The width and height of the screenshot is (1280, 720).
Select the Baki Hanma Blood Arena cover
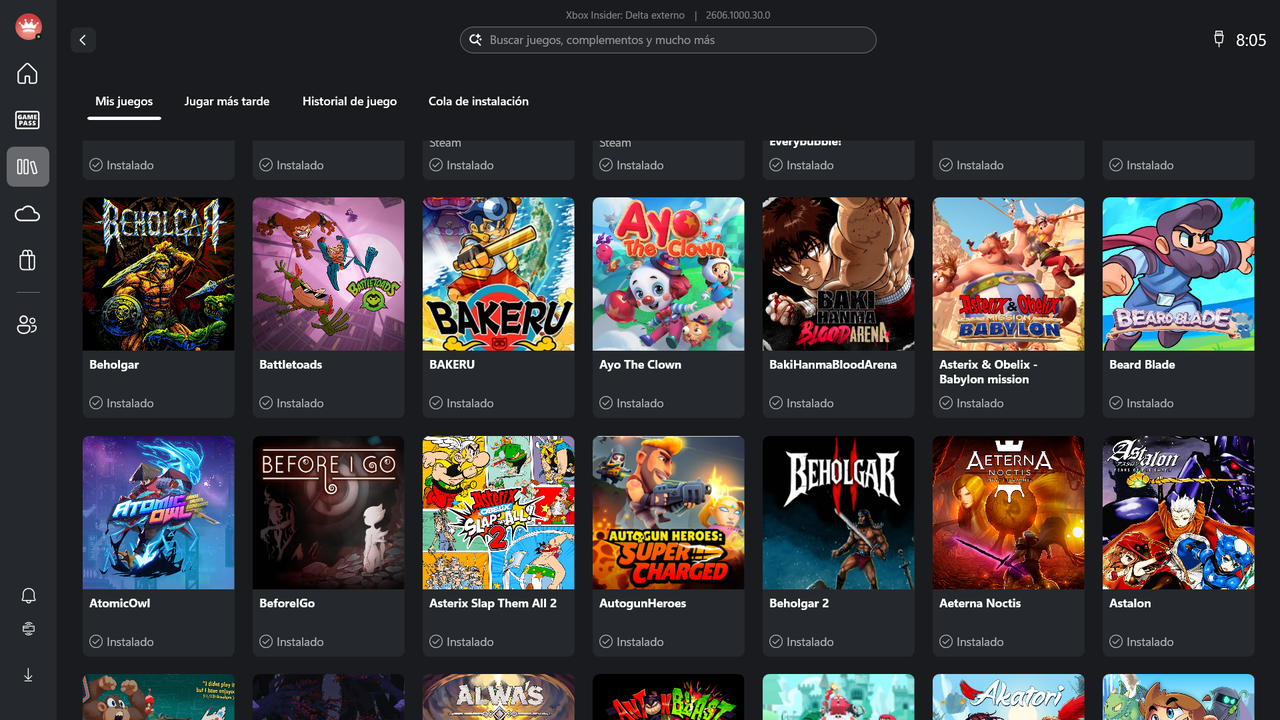[x=839, y=274]
